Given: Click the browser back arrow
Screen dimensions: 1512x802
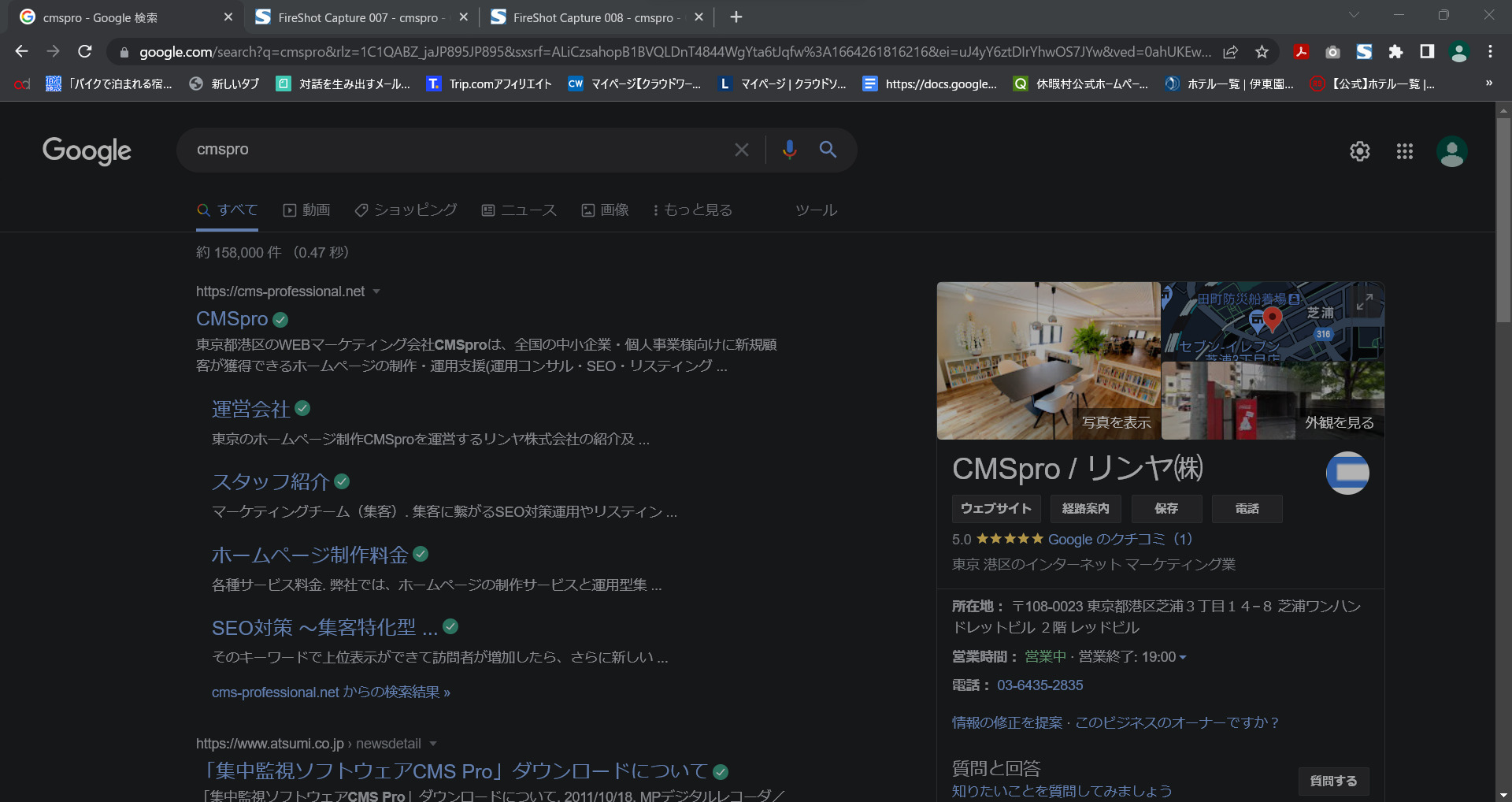Looking at the screenshot, I should pos(21,52).
